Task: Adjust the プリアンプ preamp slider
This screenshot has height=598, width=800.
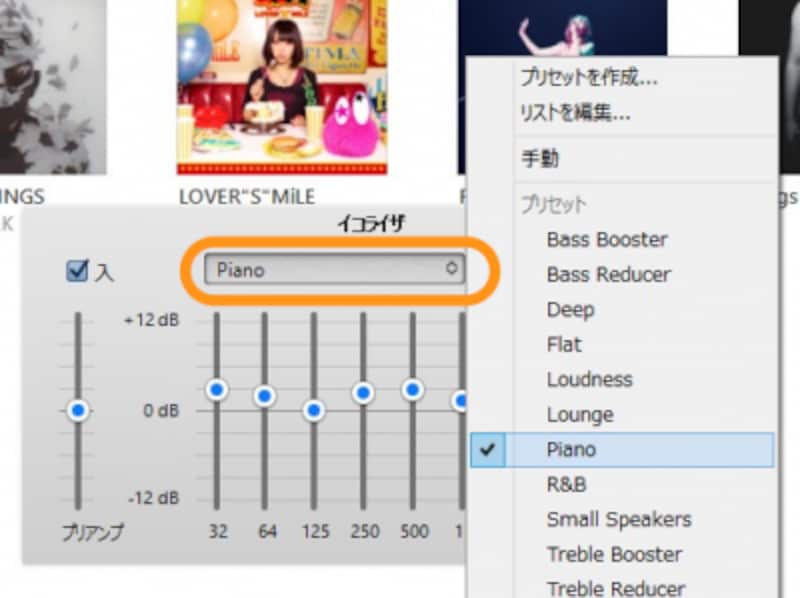Action: pyautogui.click(x=79, y=410)
